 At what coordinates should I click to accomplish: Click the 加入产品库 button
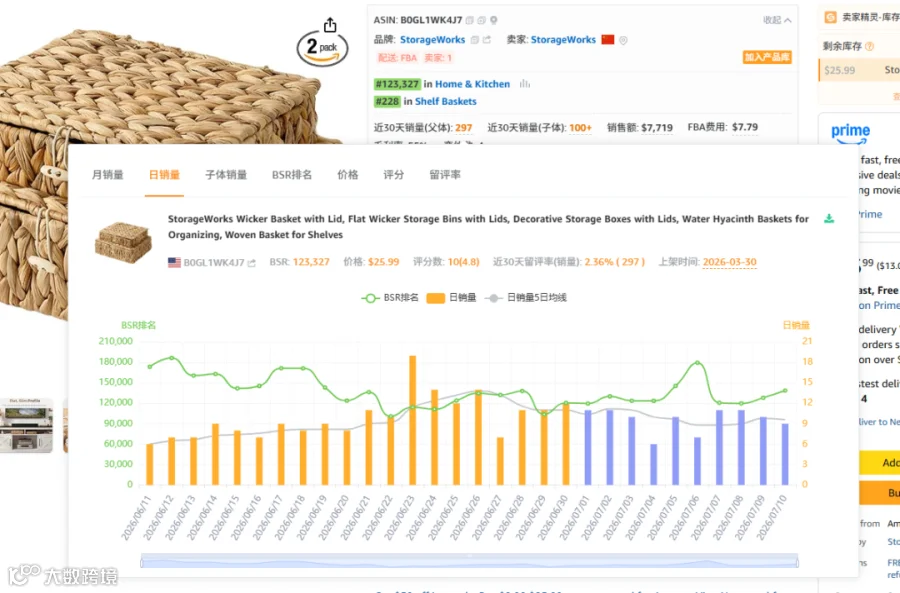767,57
